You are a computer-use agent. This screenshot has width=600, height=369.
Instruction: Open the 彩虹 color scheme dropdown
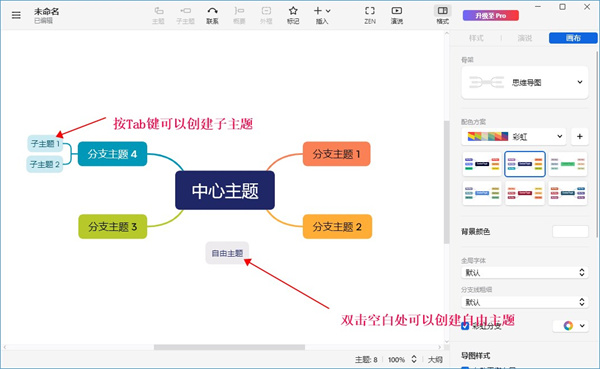tap(514, 136)
